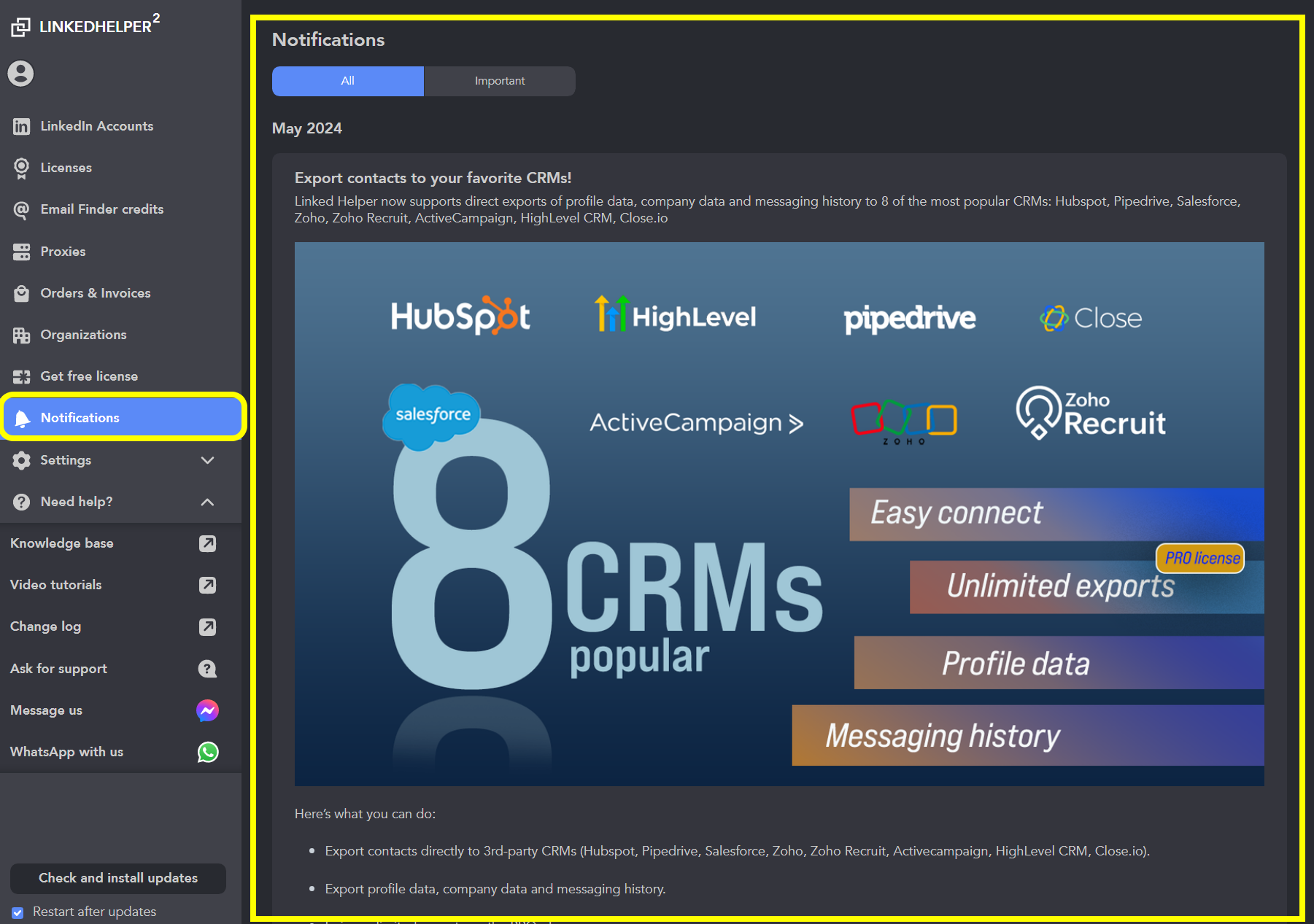Click the Proxies server icon

[22, 252]
